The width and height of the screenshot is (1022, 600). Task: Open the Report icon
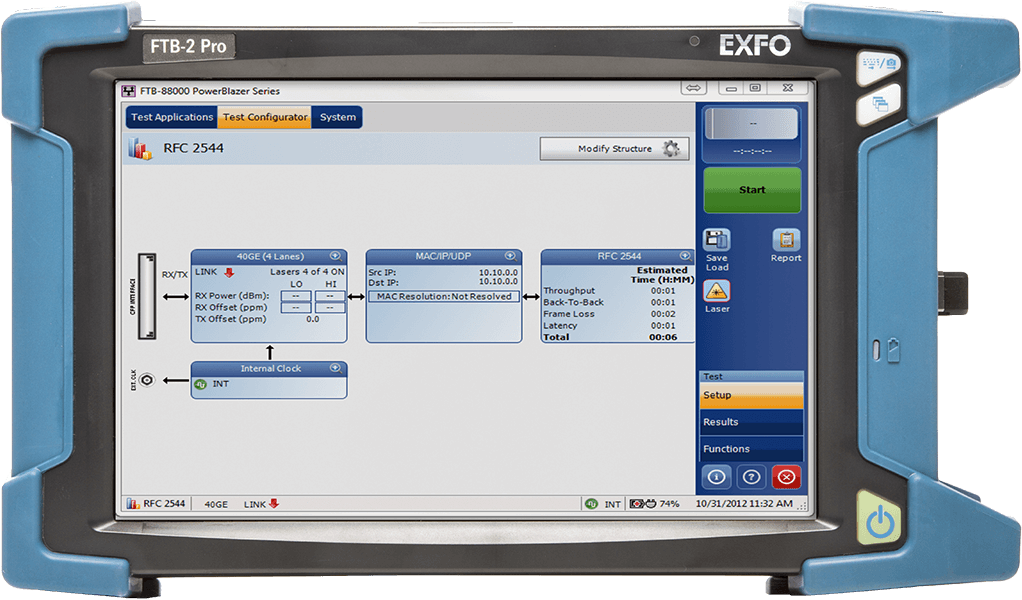[785, 241]
